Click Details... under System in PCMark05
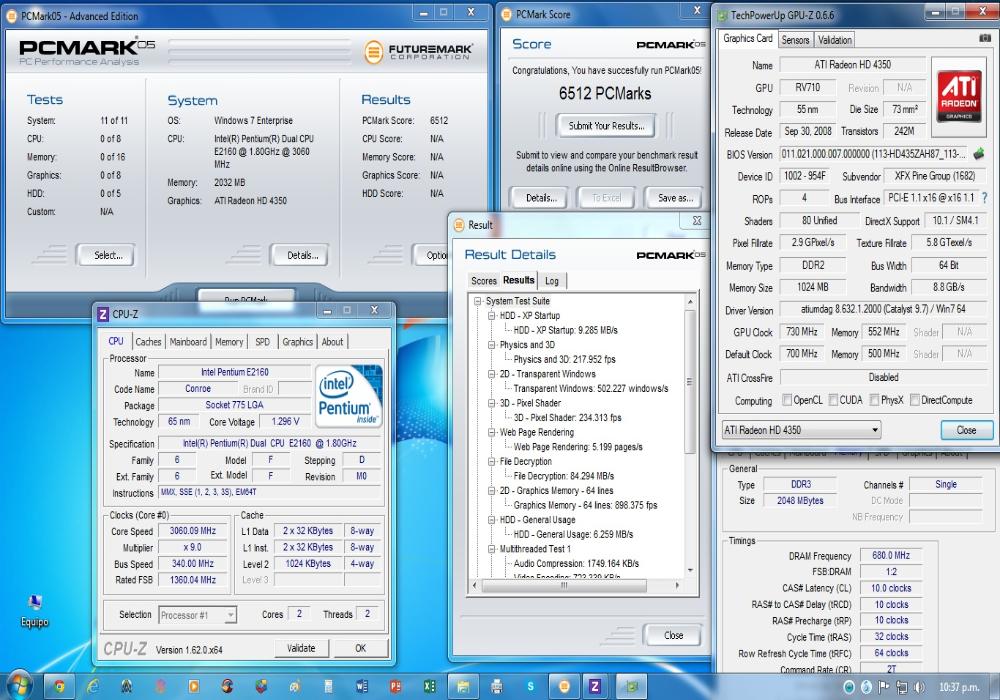 (302, 255)
